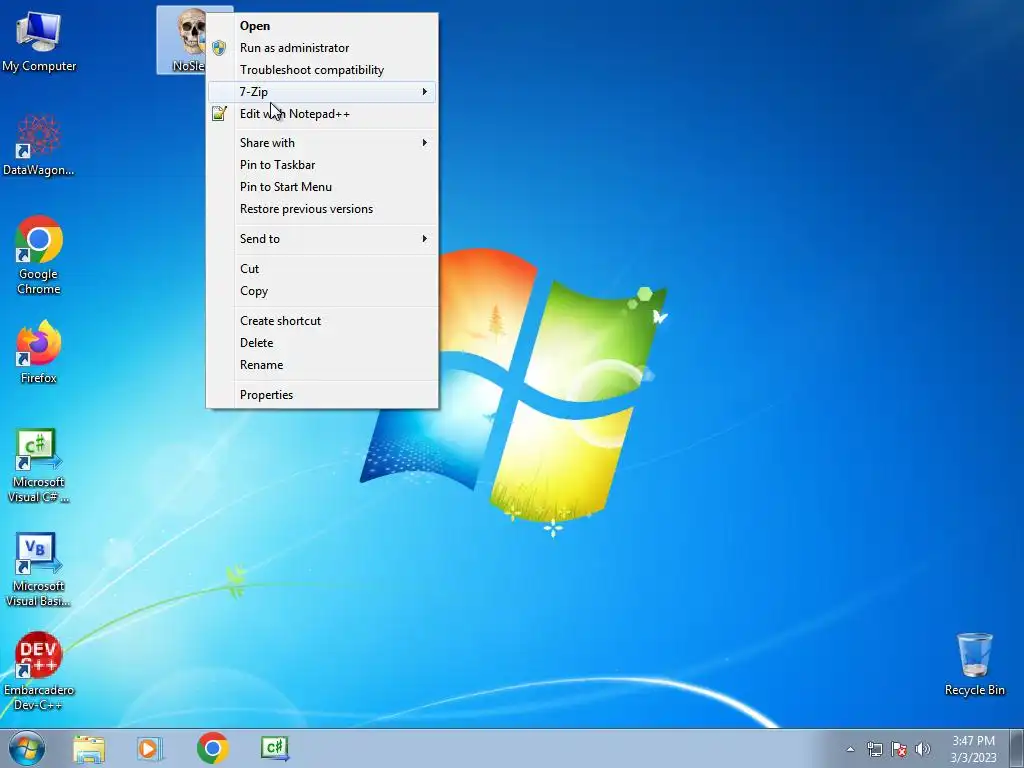Click the Show Desktop strip
The width and height of the screenshot is (1024, 768).
tap(1017, 748)
